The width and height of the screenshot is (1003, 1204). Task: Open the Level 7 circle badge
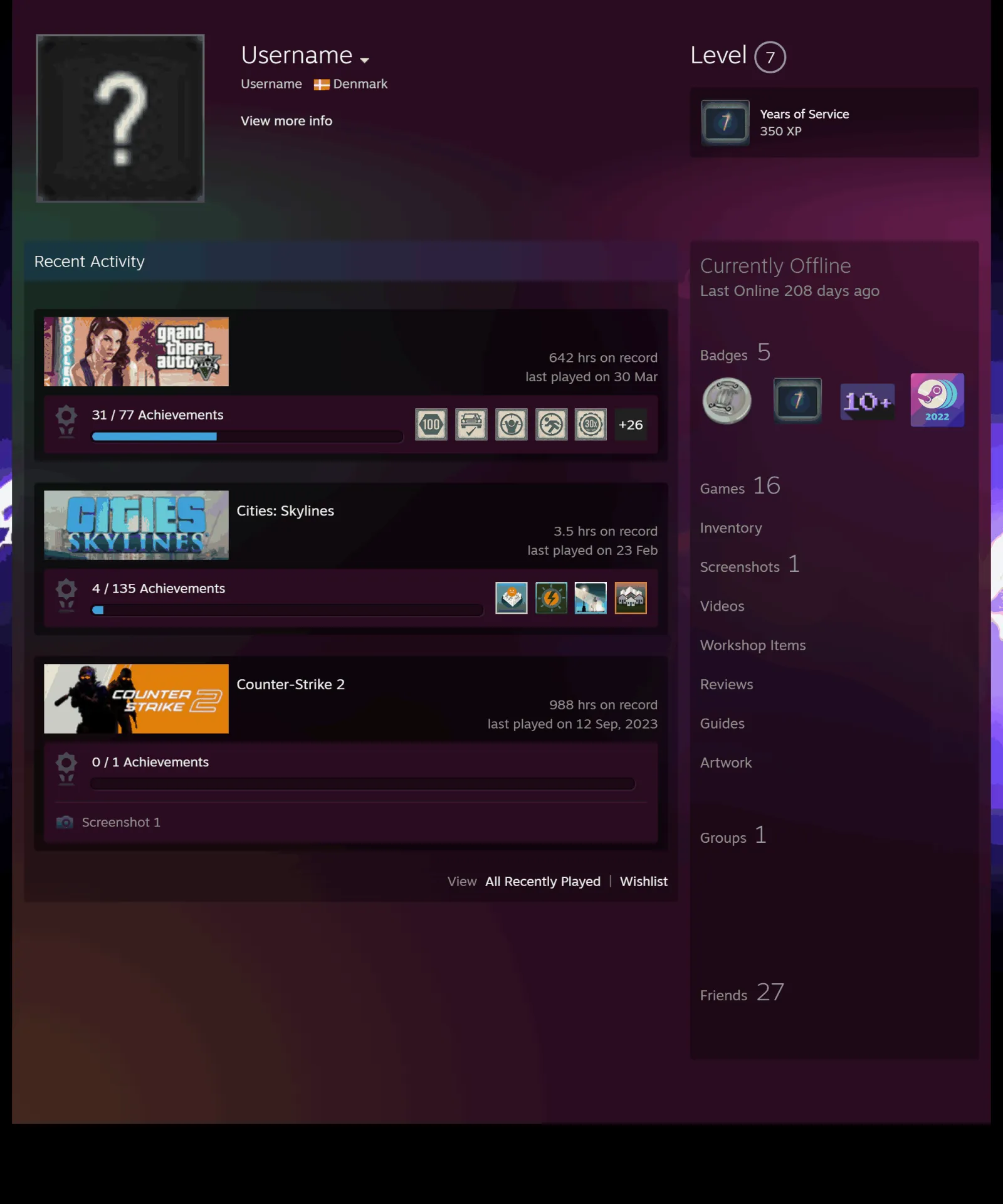pyautogui.click(x=770, y=57)
